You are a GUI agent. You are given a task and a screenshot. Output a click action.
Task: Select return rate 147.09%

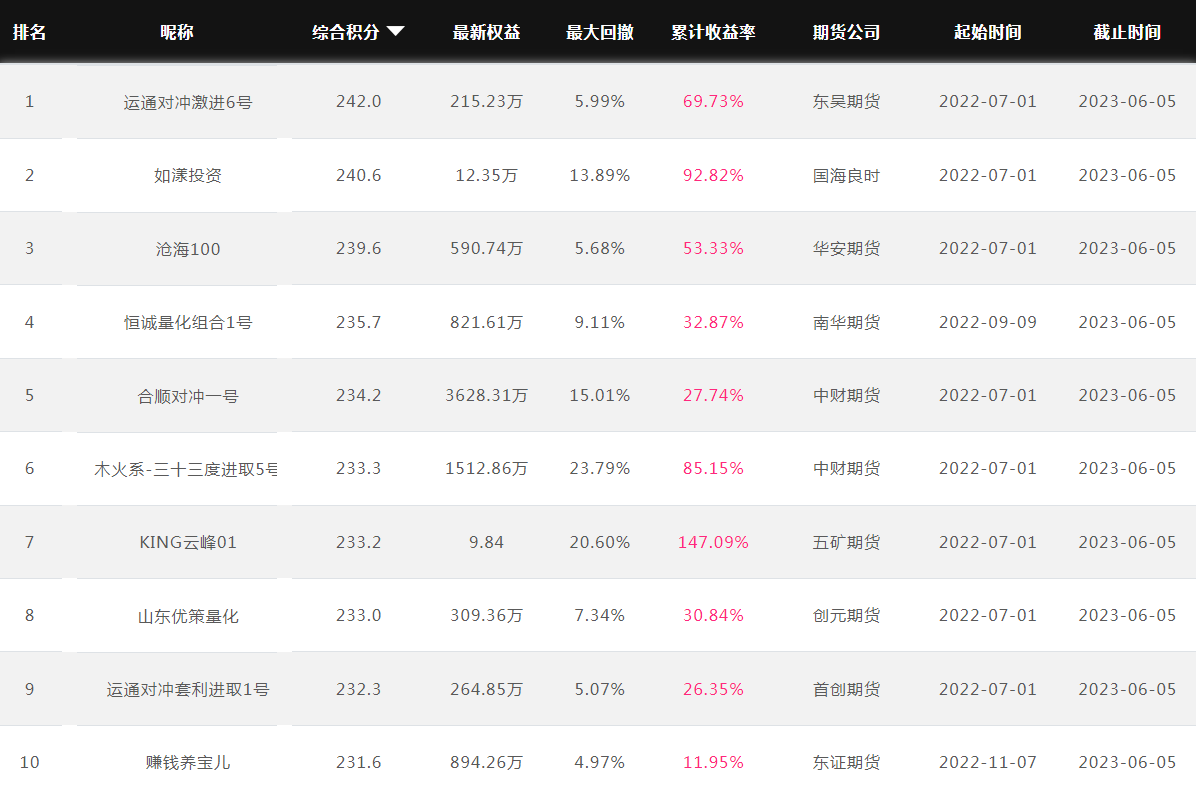[x=713, y=542]
